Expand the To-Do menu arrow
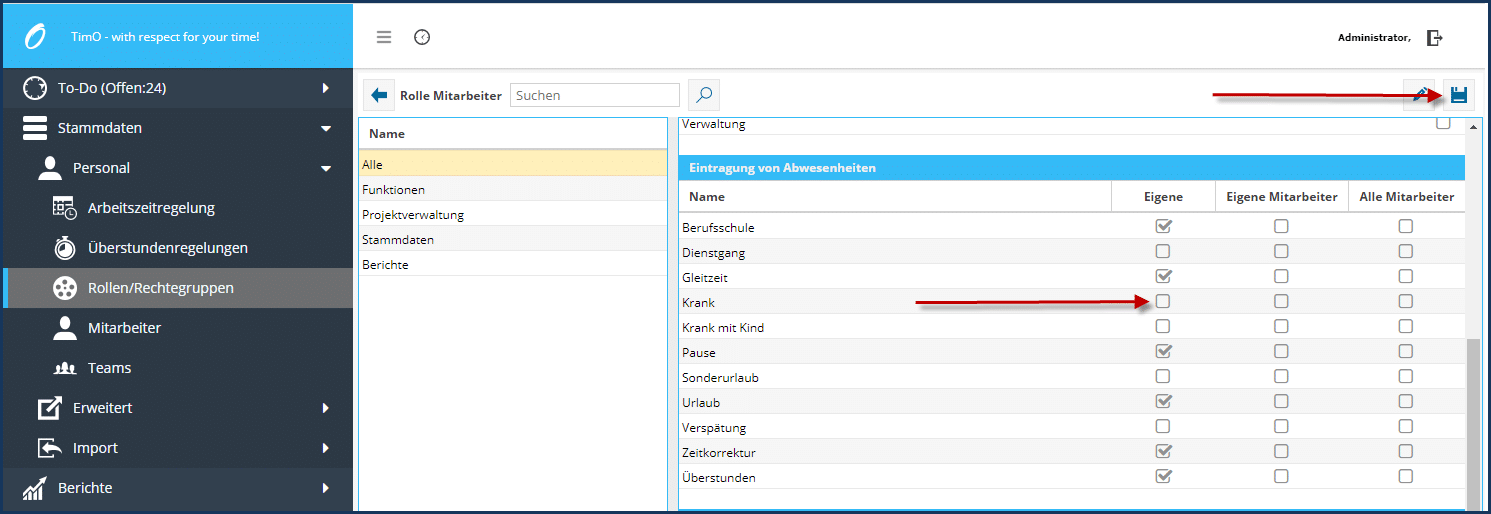Image resolution: width=1491 pixels, height=514 pixels. pyautogui.click(x=325, y=88)
